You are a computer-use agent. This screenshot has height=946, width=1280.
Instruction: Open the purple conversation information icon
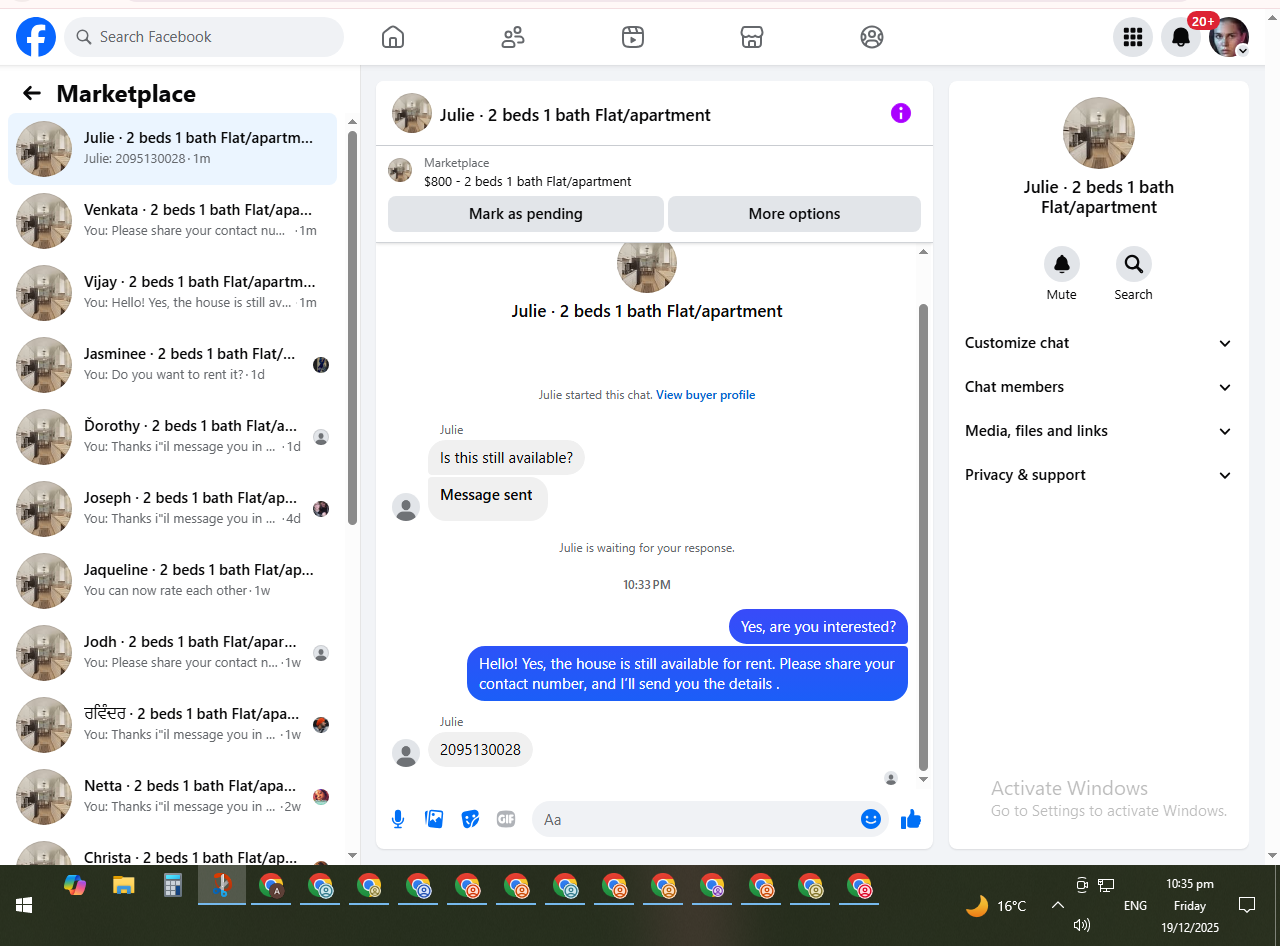[x=901, y=113]
